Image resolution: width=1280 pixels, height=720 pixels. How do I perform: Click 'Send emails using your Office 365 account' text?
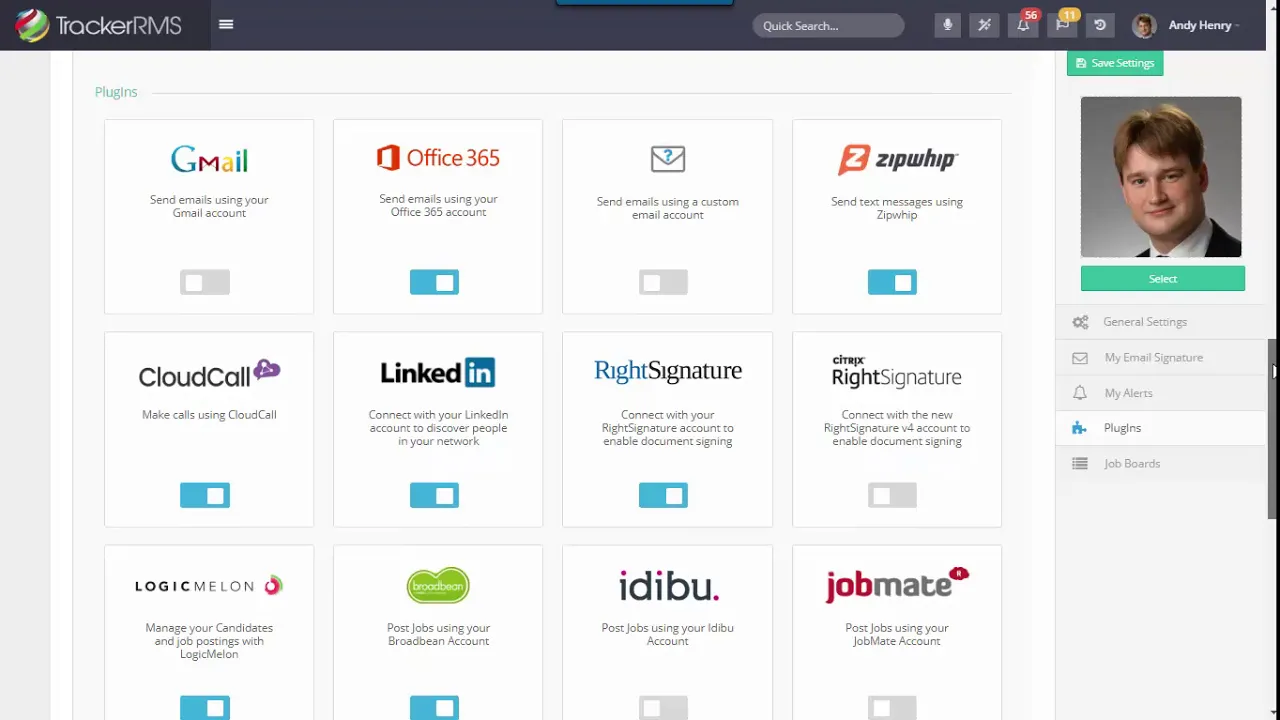pos(438,205)
